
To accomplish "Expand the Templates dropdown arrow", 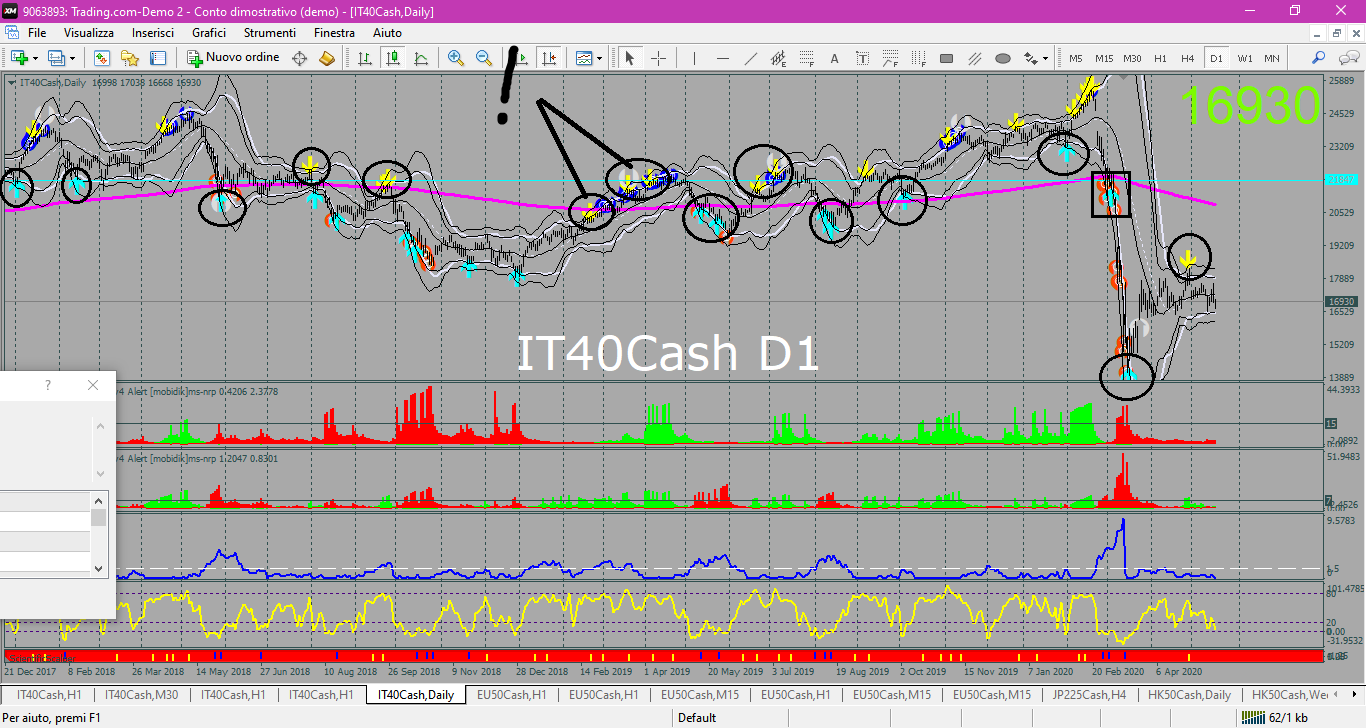I will [599, 58].
